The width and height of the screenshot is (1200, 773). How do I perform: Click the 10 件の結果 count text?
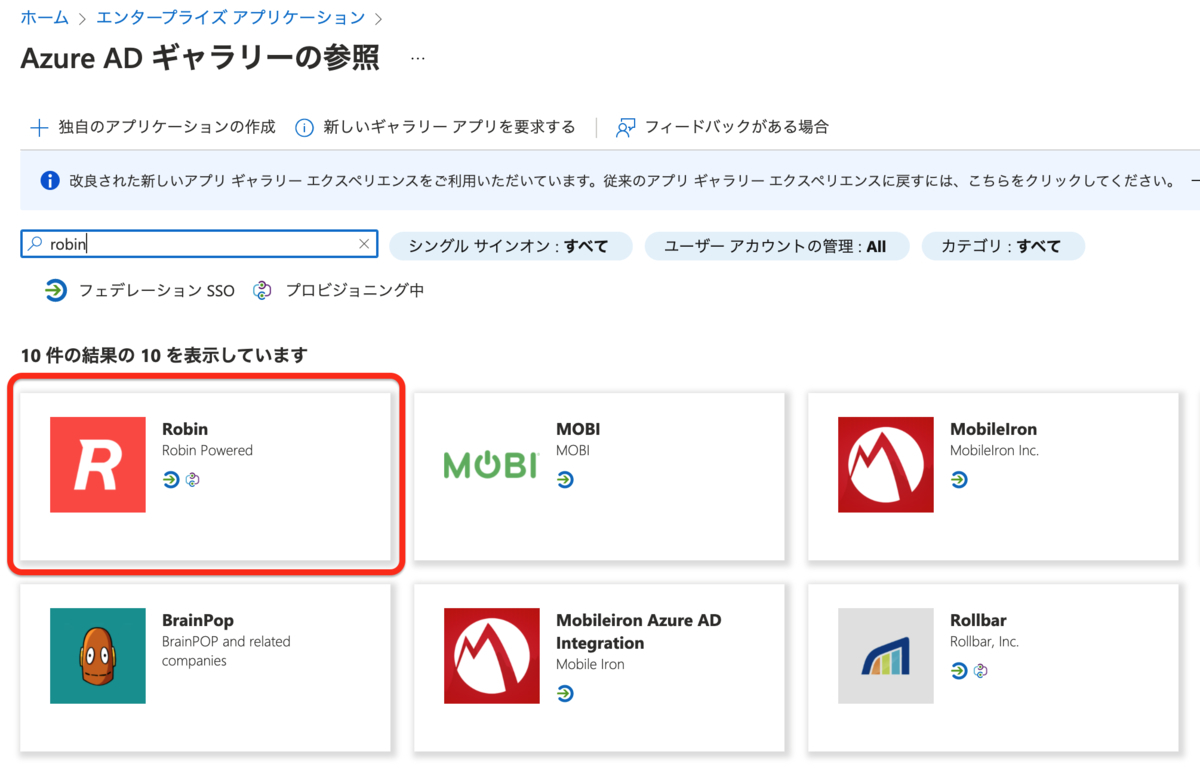[164, 355]
